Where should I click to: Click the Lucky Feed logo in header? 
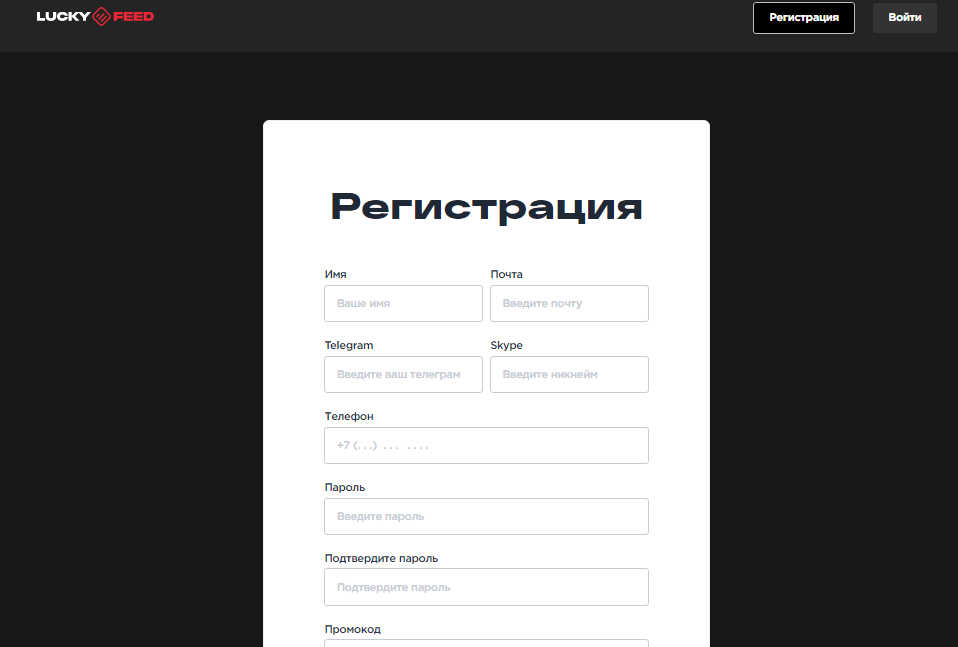tap(95, 17)
